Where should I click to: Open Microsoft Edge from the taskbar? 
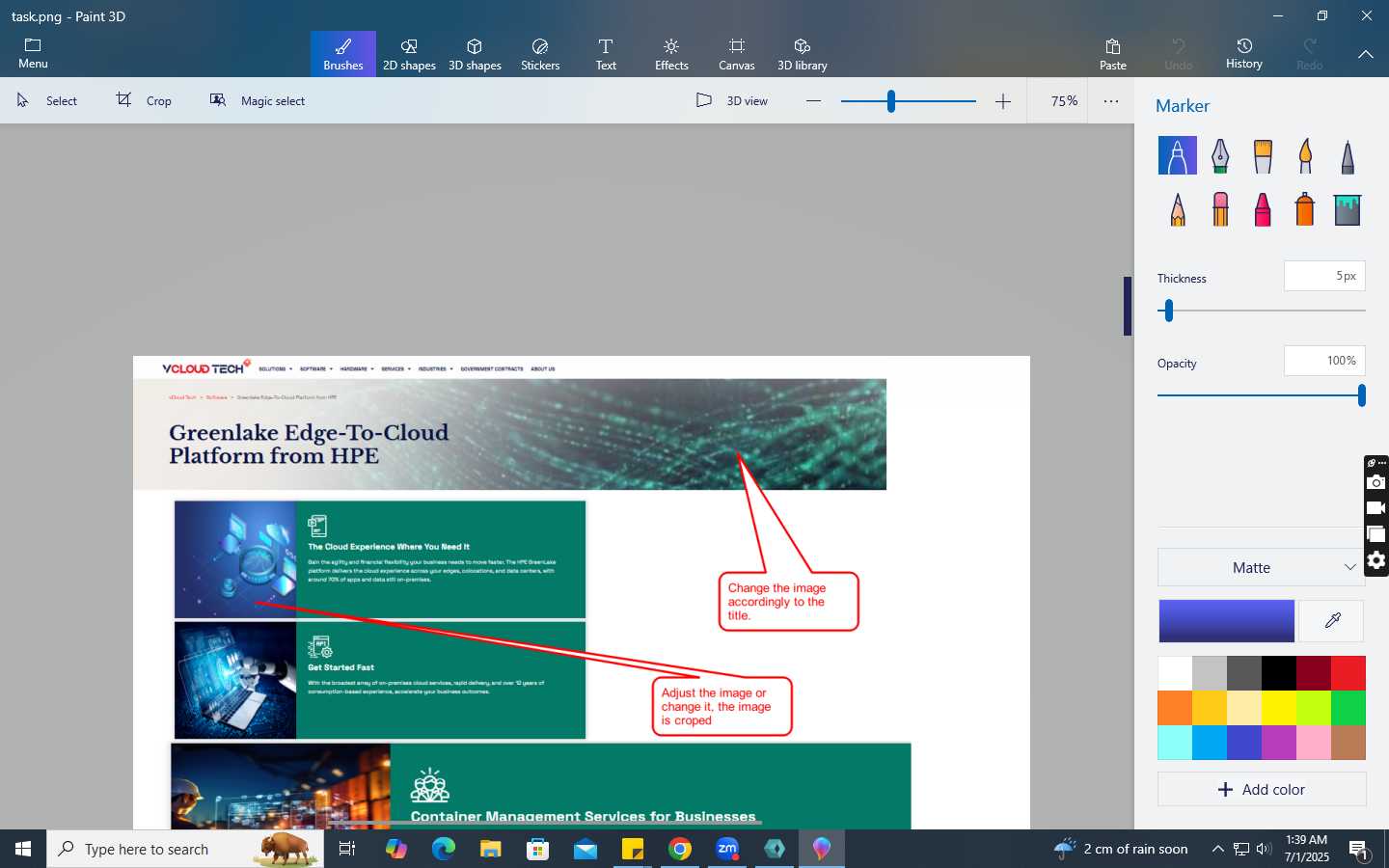pyautogui.click(x=444, y=849)
